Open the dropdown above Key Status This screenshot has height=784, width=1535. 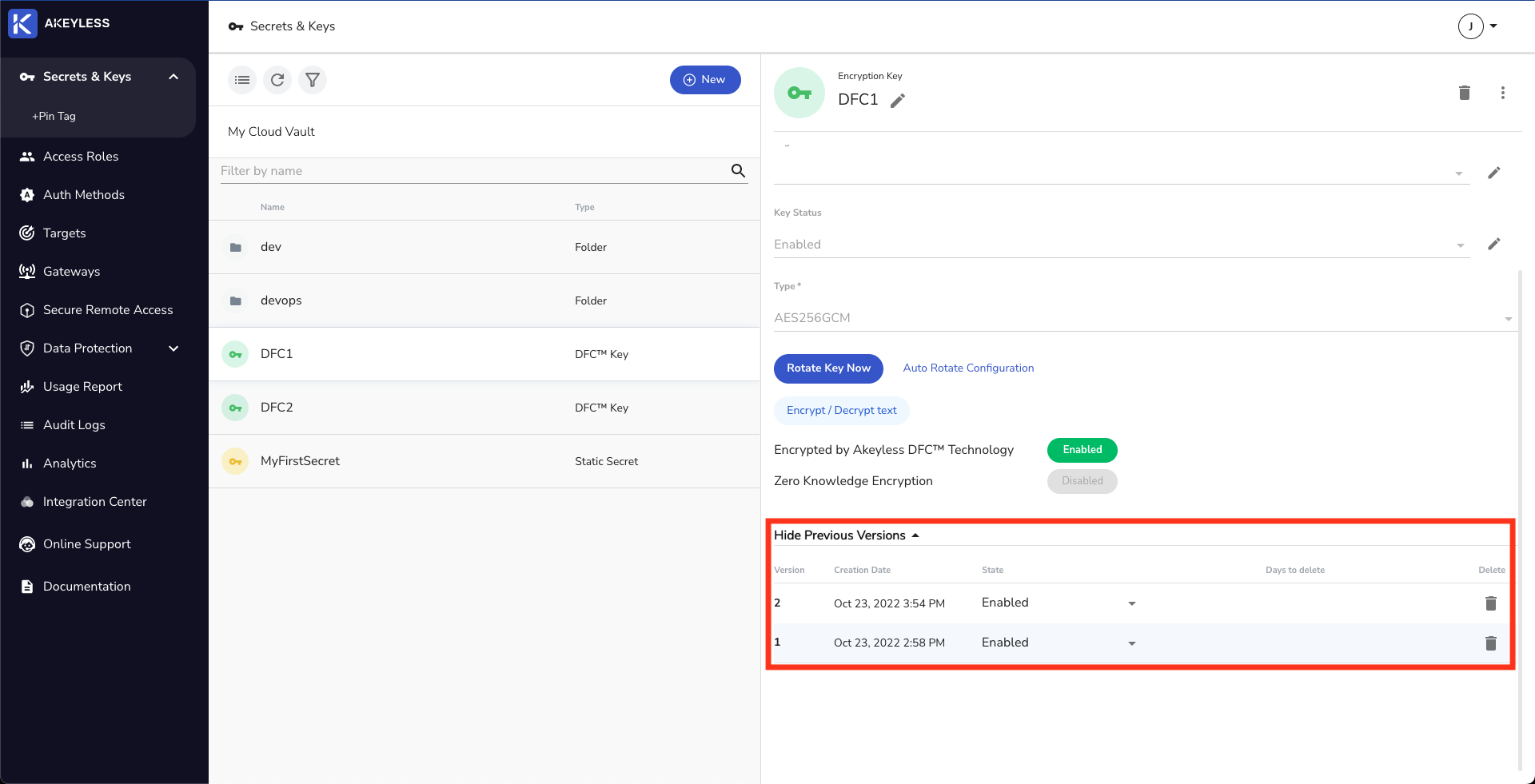(x=1459, y=173)
